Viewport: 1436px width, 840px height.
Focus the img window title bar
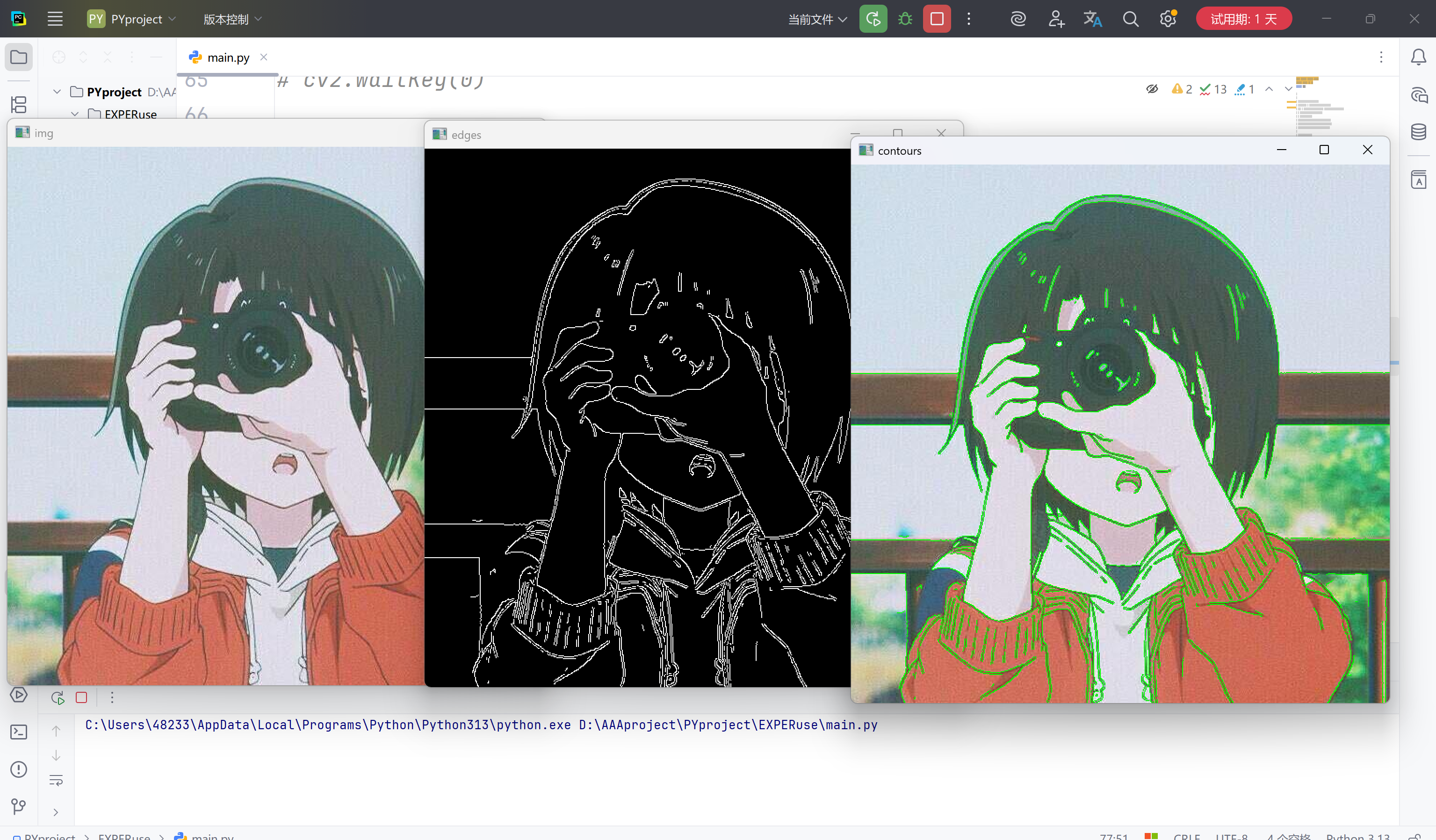pos(216,133)
